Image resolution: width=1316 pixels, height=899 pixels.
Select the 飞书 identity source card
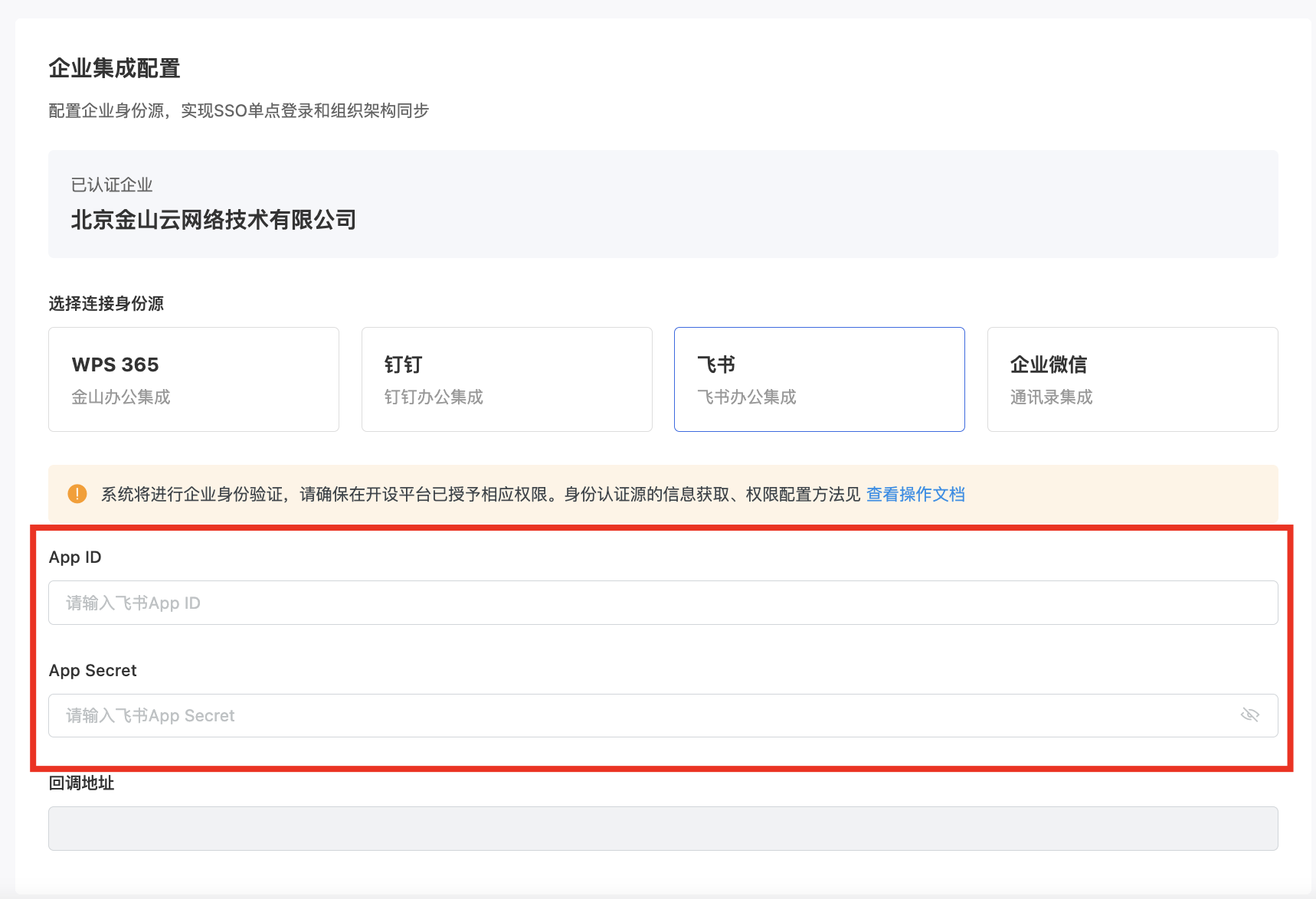[820, 379]
